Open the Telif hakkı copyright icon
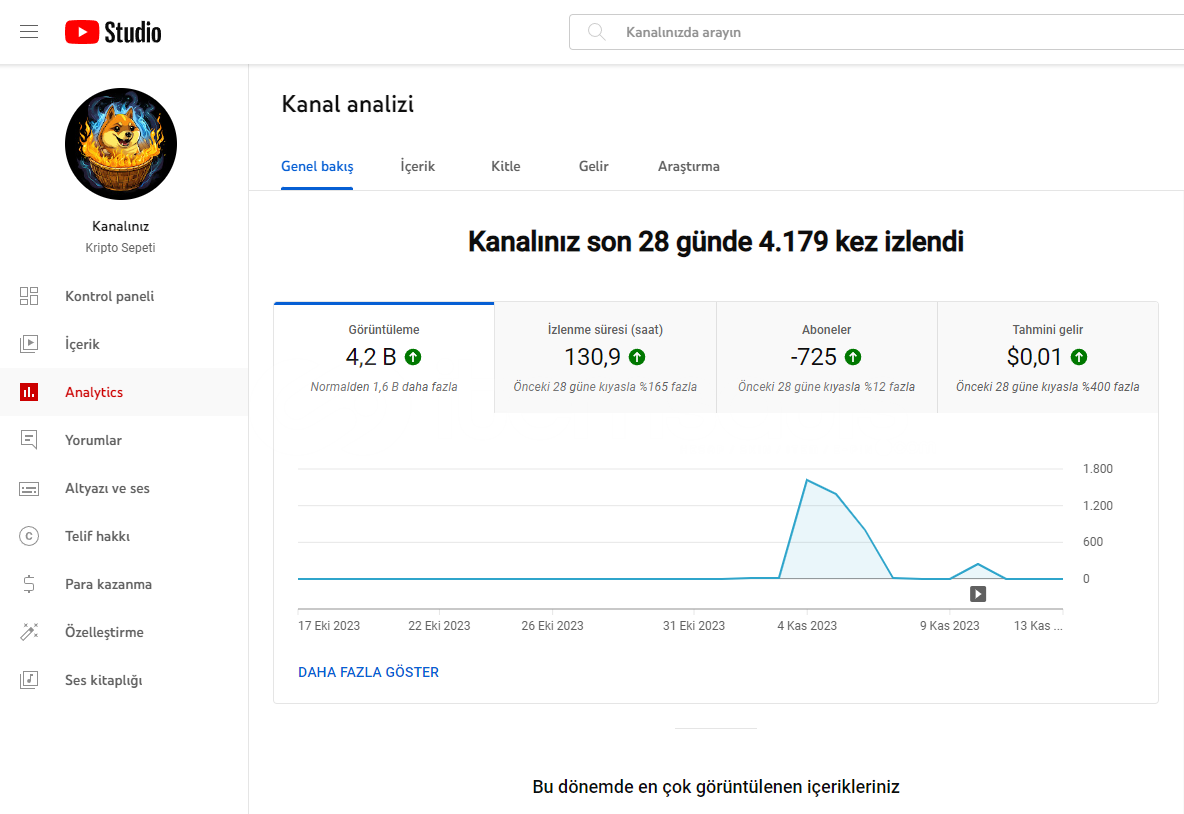1184x814 pixels. coord(29,536)
